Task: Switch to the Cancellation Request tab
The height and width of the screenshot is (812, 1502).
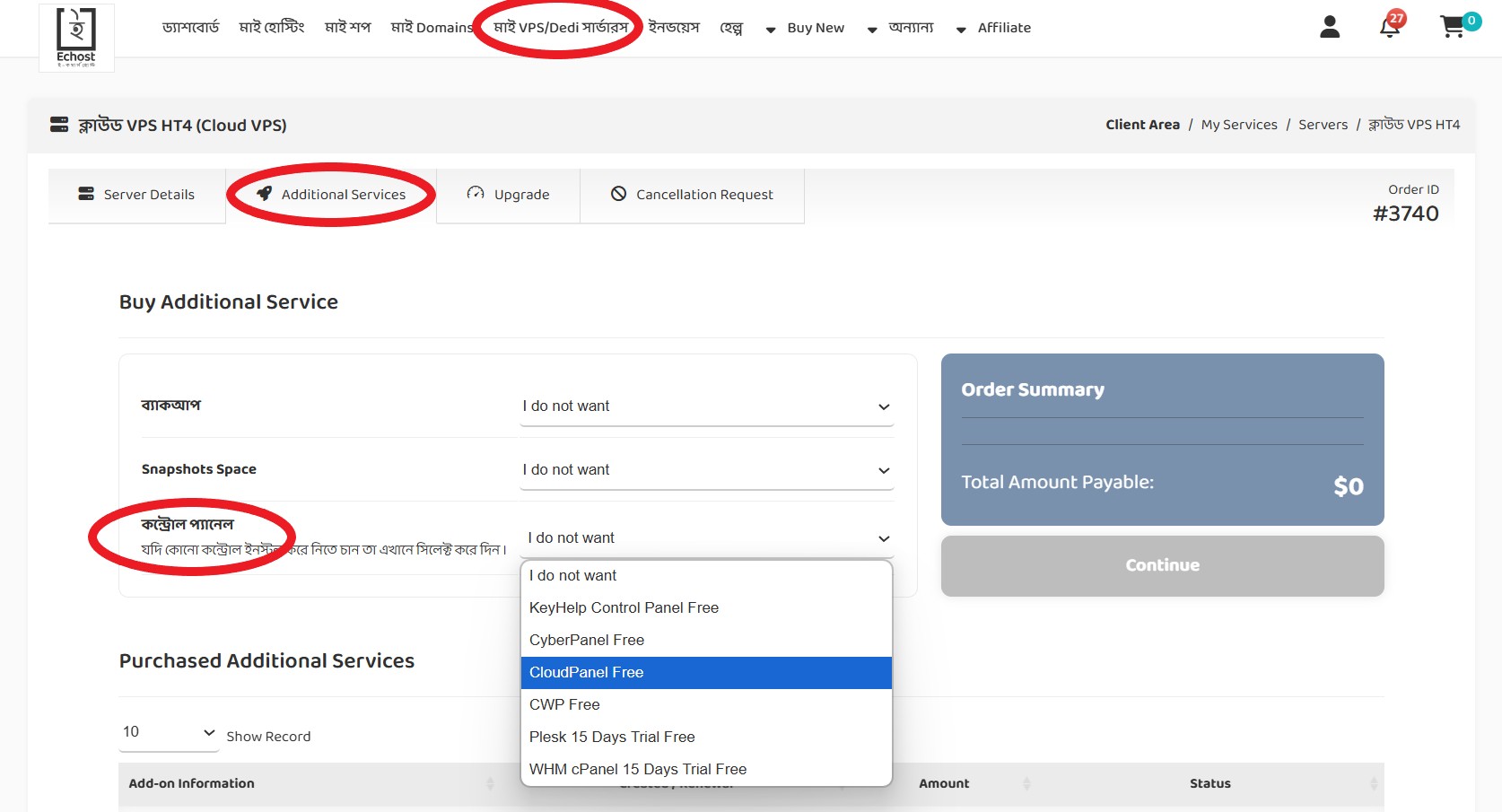Action: (693, 195)
